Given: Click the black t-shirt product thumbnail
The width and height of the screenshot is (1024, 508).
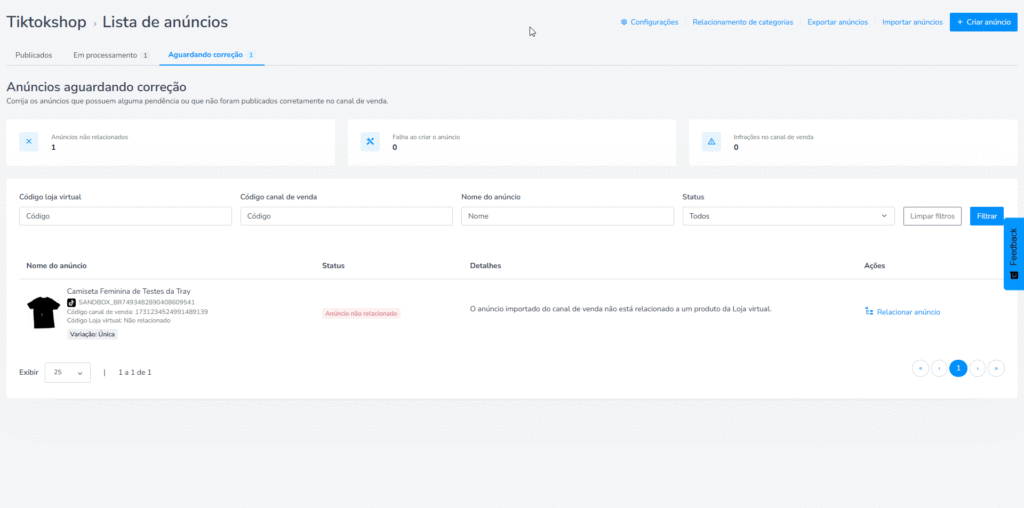Looking at the screenshot, I should click(x=43, y=312).
